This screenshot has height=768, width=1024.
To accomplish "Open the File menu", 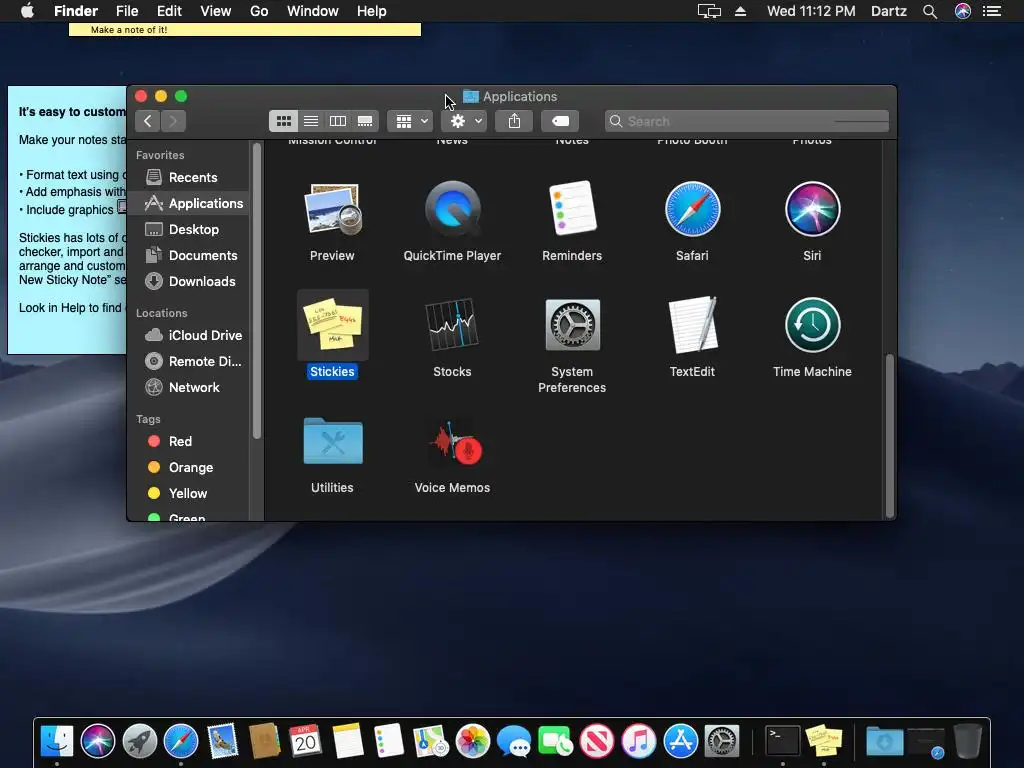I will coord(127,11).
